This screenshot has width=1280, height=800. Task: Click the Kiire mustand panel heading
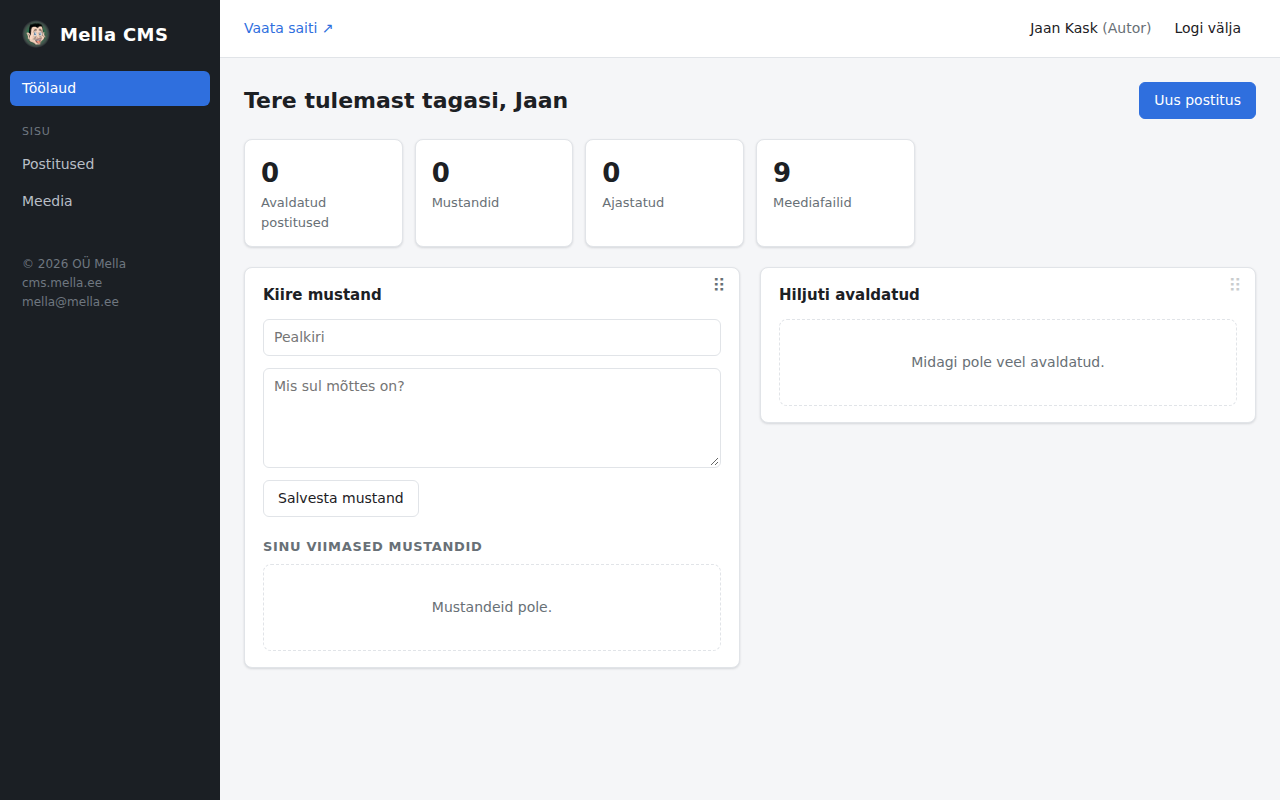[x=322, y=294]
